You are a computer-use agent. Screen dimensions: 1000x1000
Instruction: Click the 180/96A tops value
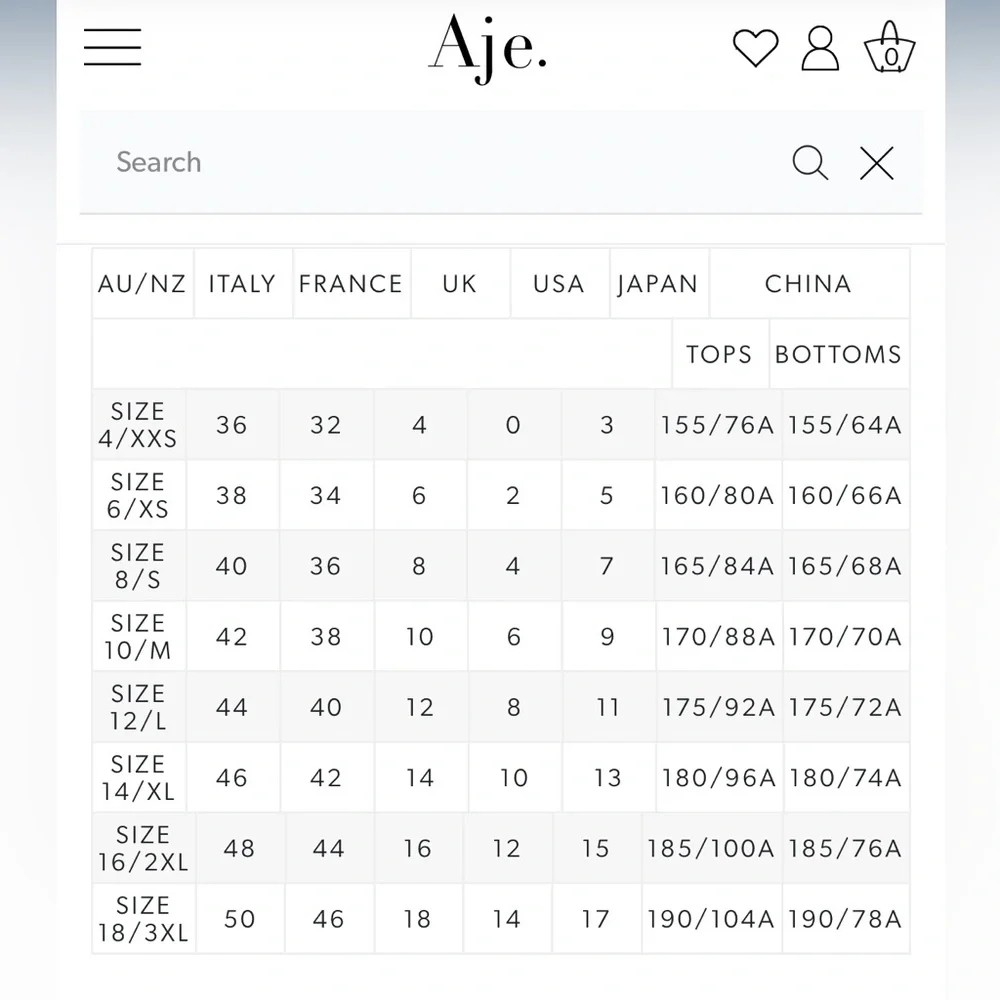[718, 777]
